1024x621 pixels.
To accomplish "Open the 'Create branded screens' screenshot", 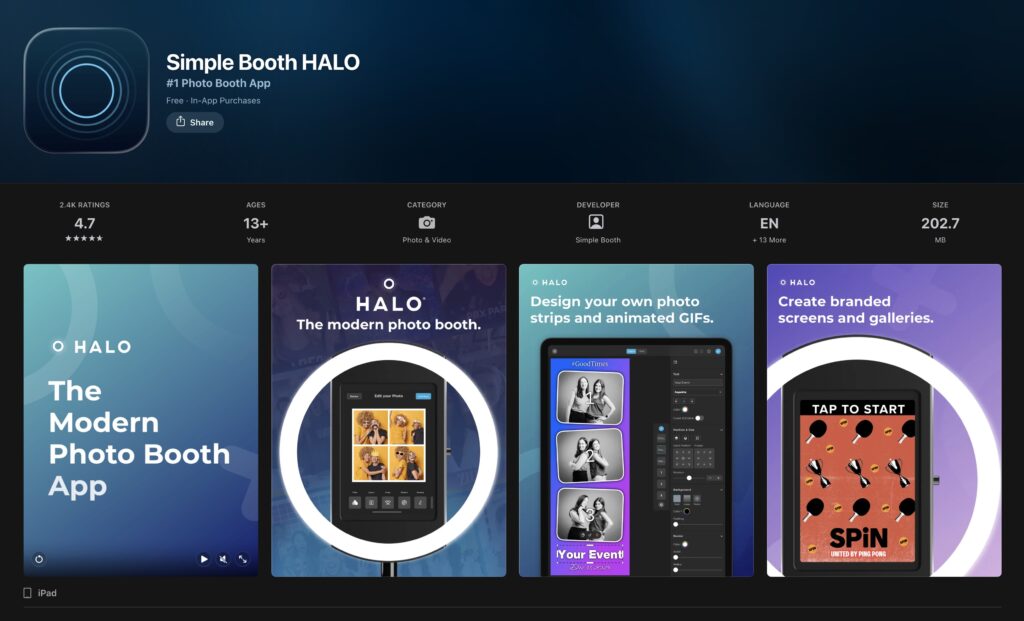I will click(884, 420).
